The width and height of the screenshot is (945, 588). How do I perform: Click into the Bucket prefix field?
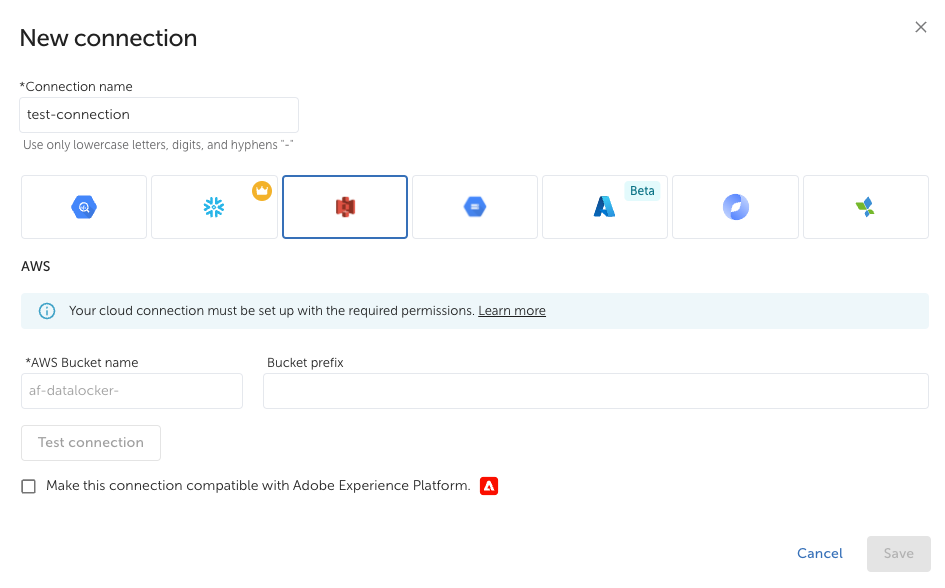595,391
